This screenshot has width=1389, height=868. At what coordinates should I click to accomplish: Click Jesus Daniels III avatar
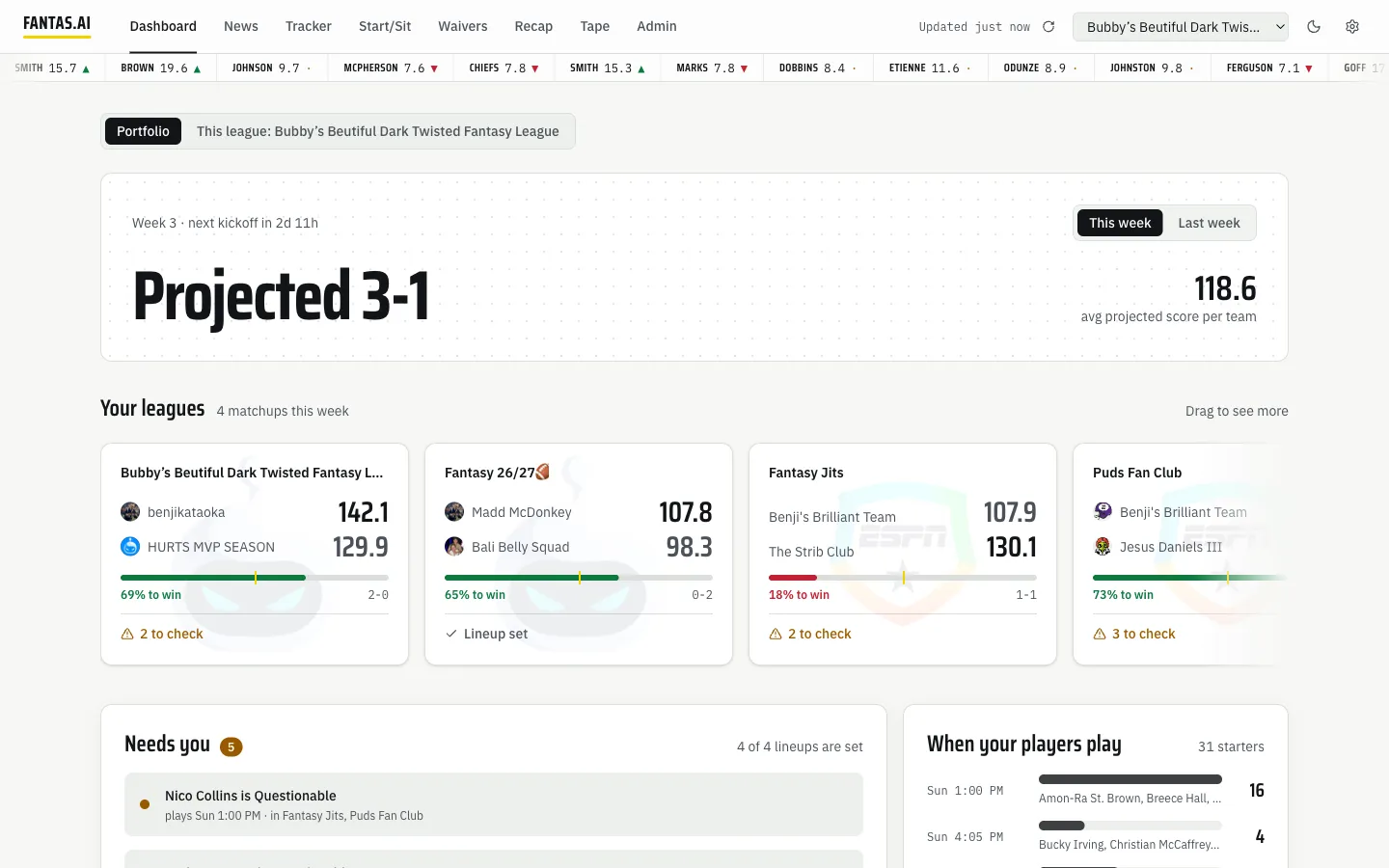click(x=1103, y=547)
